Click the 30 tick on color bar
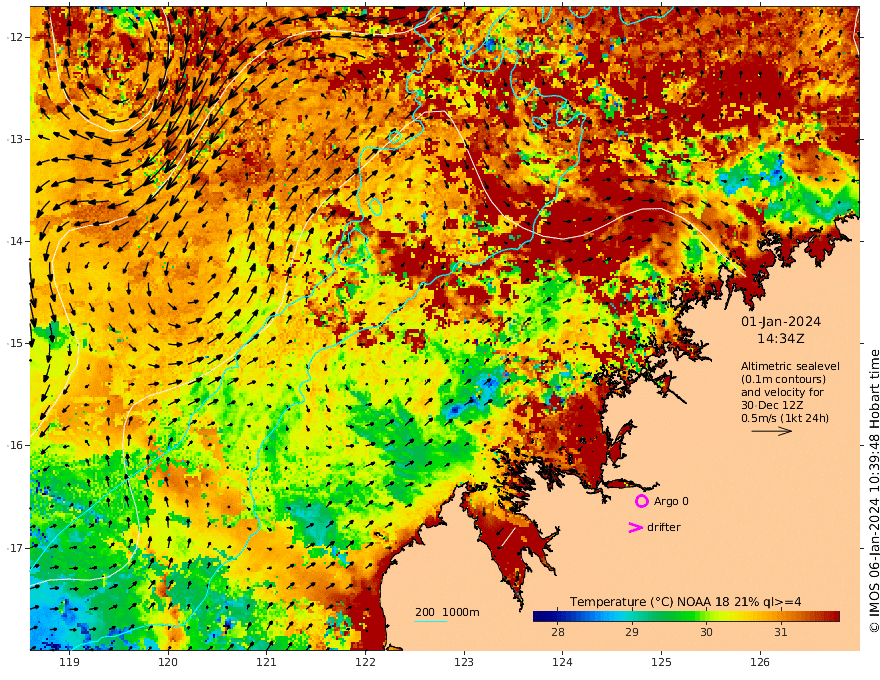This screenshot has height=680, width=880. (x=706, y=632)
